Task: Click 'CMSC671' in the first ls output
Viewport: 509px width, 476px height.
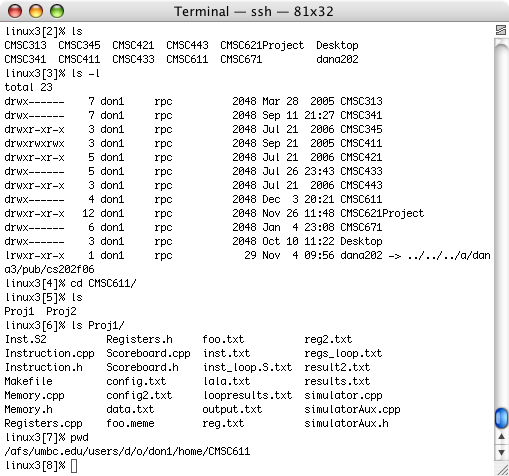Action: click(241, 59)
